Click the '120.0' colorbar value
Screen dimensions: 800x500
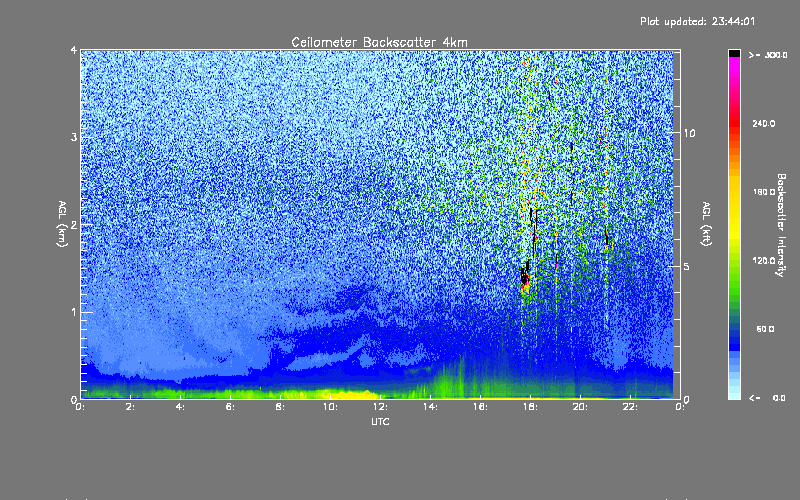pos(764,260)
